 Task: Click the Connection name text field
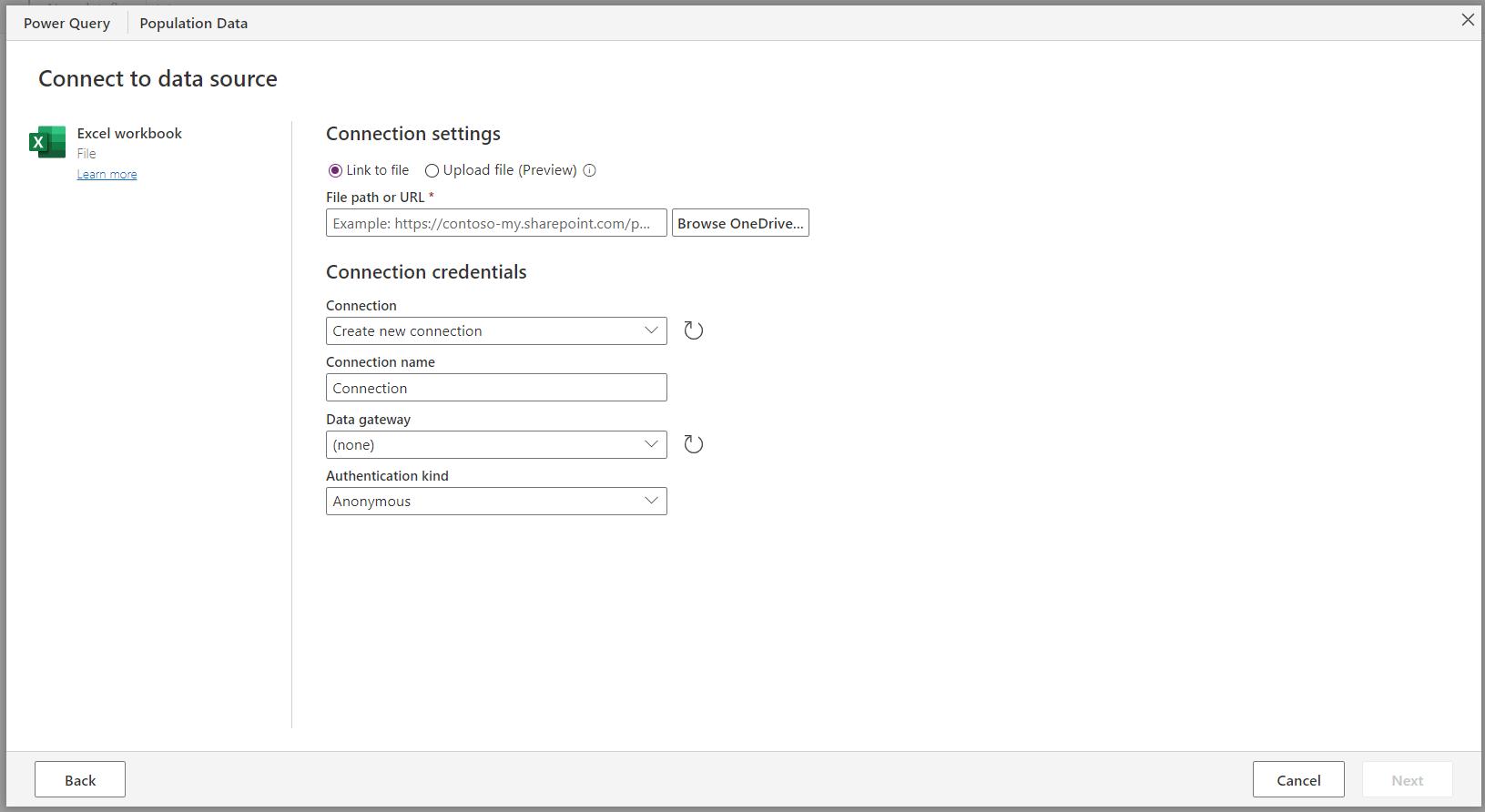pyautogui.click(x=496, y=388)
